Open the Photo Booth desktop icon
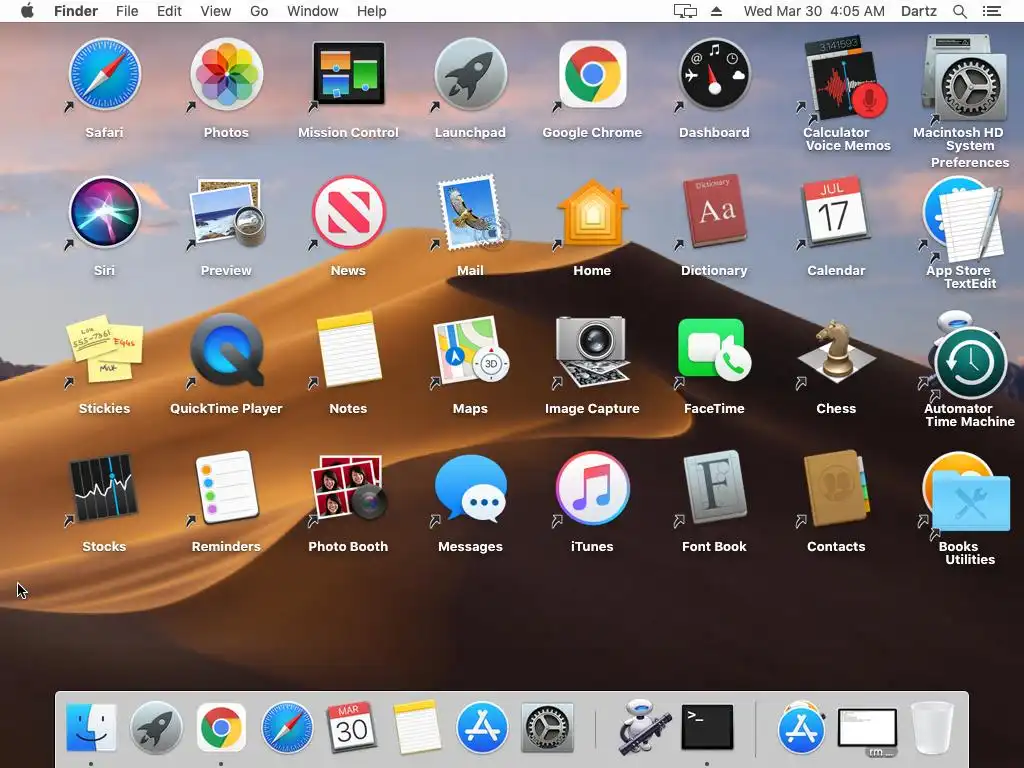 [x=349, y=488]
